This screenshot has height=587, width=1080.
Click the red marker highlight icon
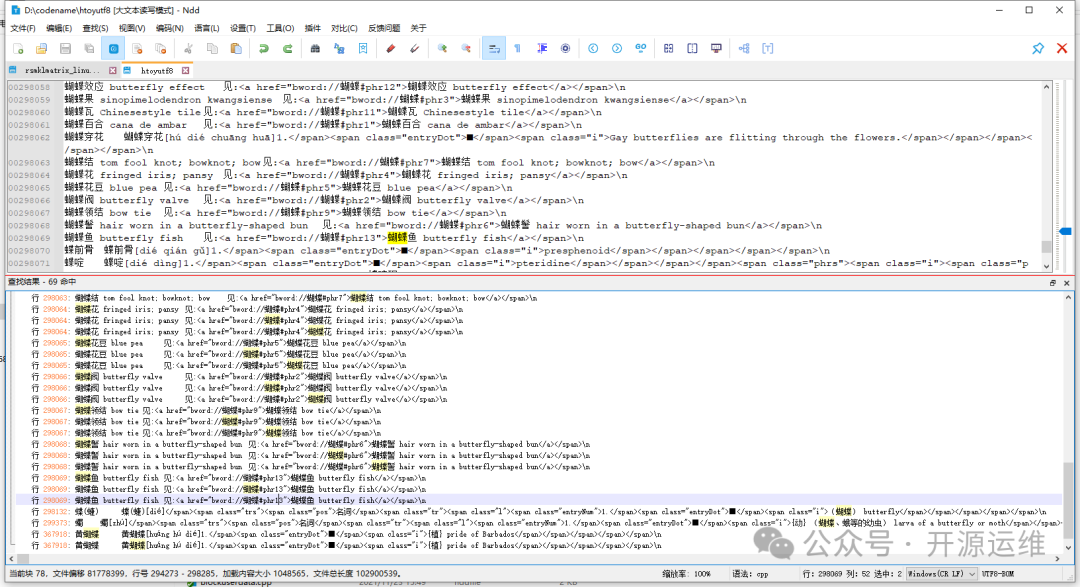click(391, 49)
